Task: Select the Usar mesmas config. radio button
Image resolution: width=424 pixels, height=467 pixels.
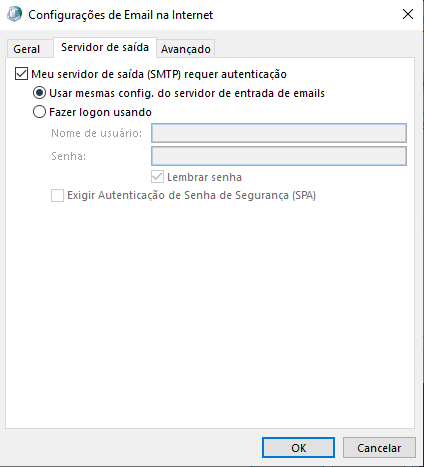Action: pos(39,93)
